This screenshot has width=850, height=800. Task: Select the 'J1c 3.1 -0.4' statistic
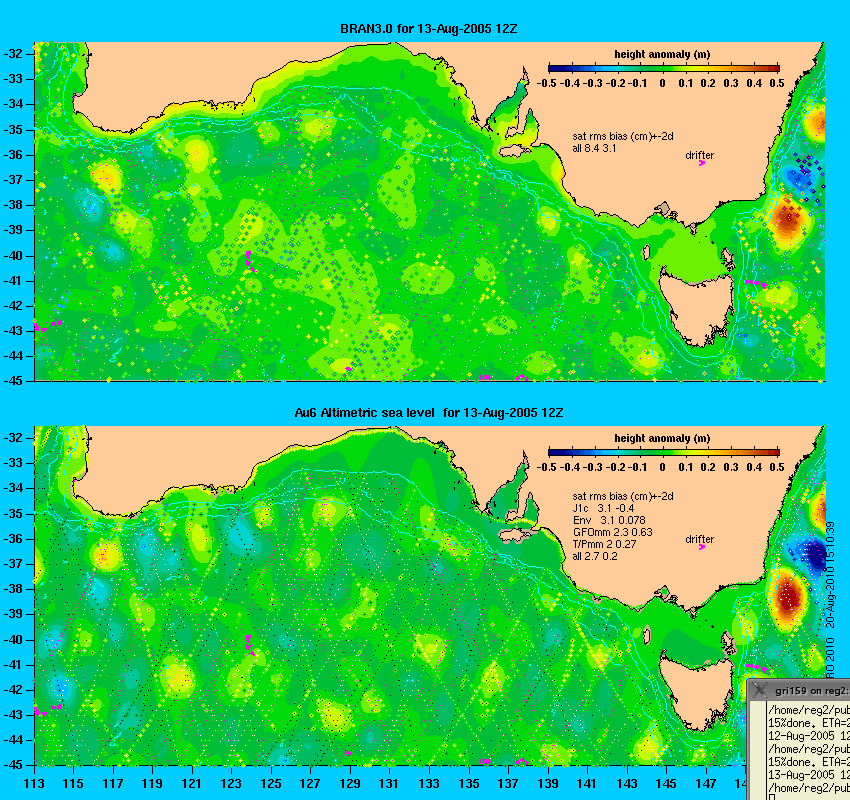point(603,508)
